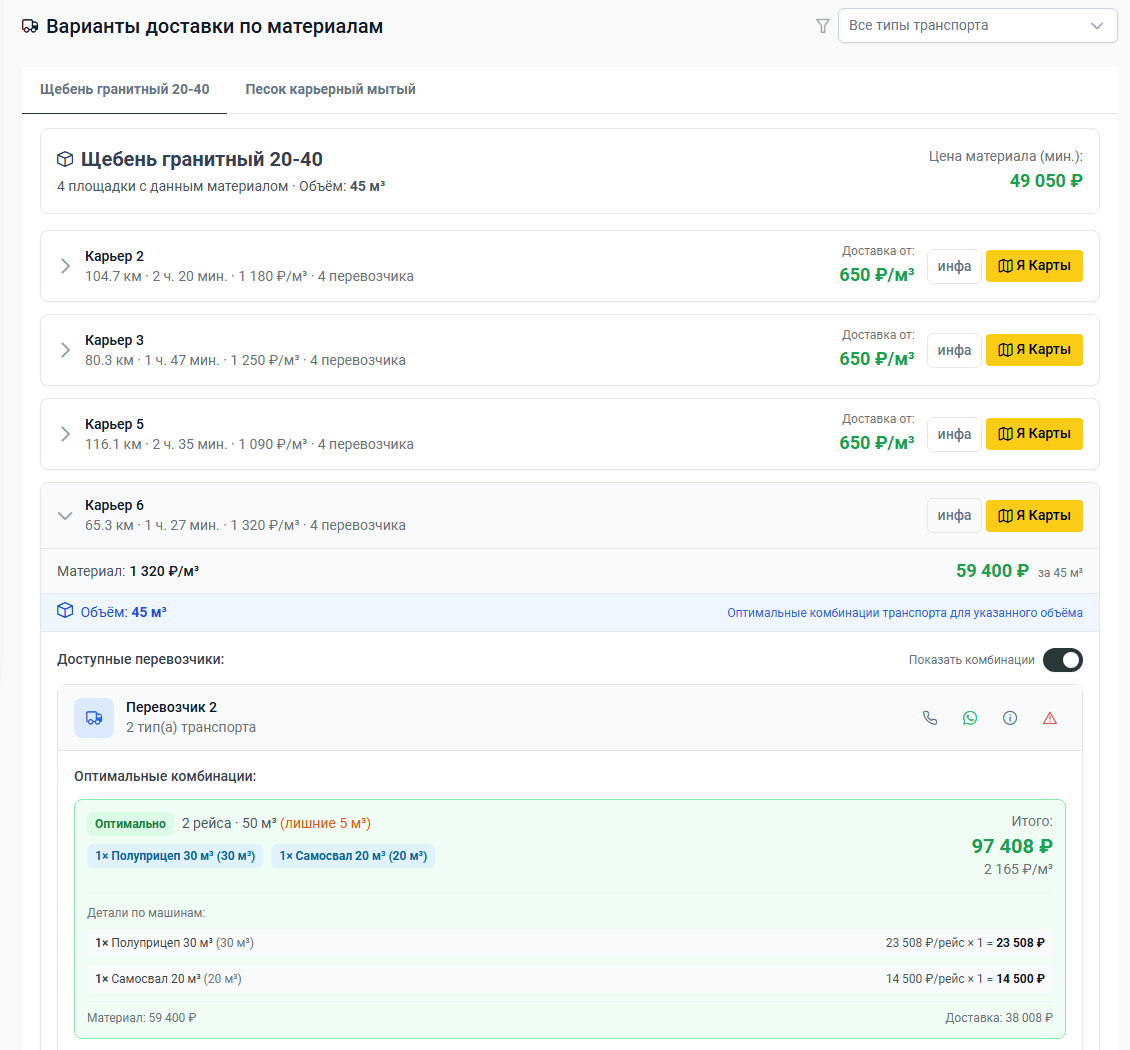The height and width of the screenshot is (1050, 1130).
Task: Click the box icon beside Щебень гранитный 20-40 heading
Action: 65,159
